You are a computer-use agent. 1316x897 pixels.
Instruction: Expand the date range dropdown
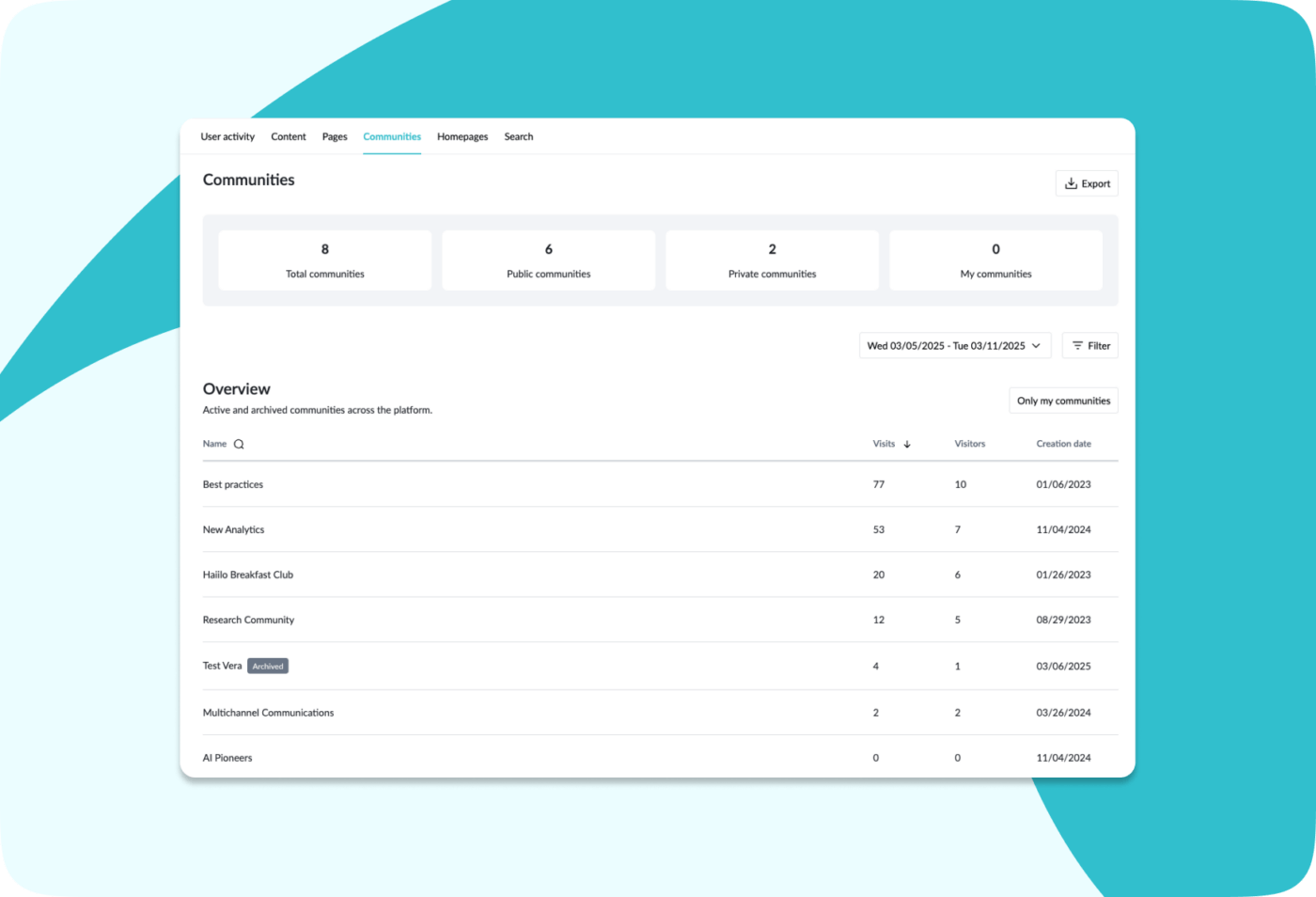[955, 346]
